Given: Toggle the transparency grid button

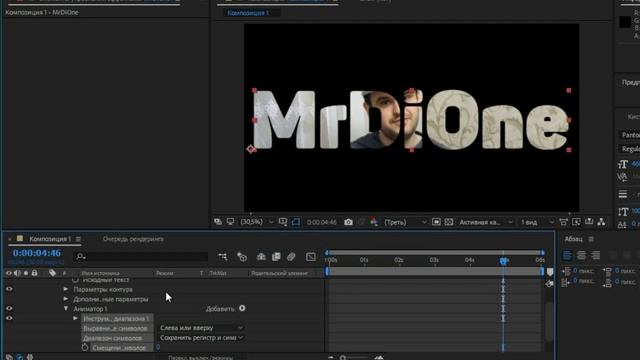Looking at the screenshot, I should [x=449, y=222].
